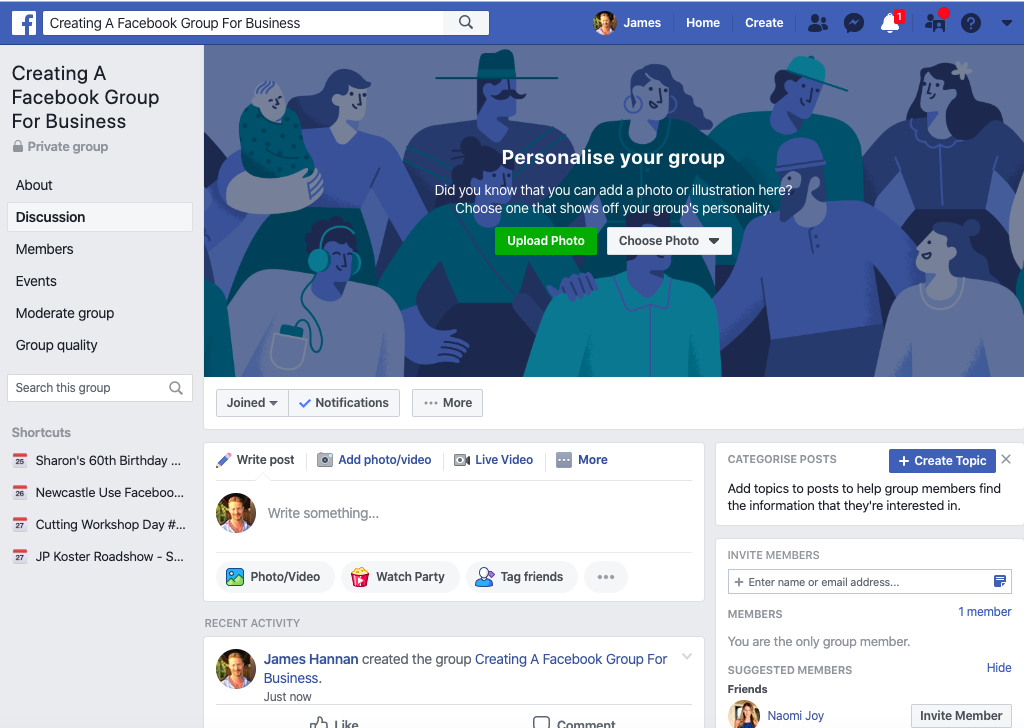The height and width of the screenshot is (728, 1024).
Task: Expand the Joined dropdown
Action: [x=252, y=403]
